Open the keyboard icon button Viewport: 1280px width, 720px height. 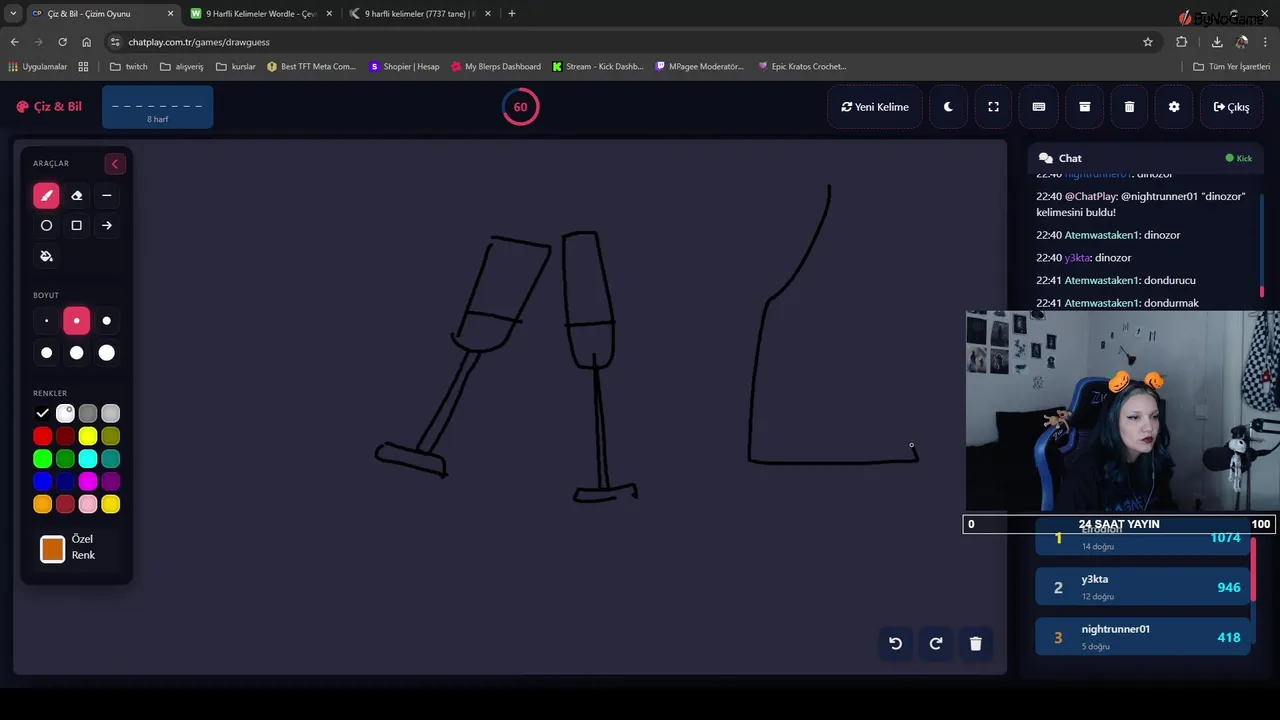click(1039, 107)
